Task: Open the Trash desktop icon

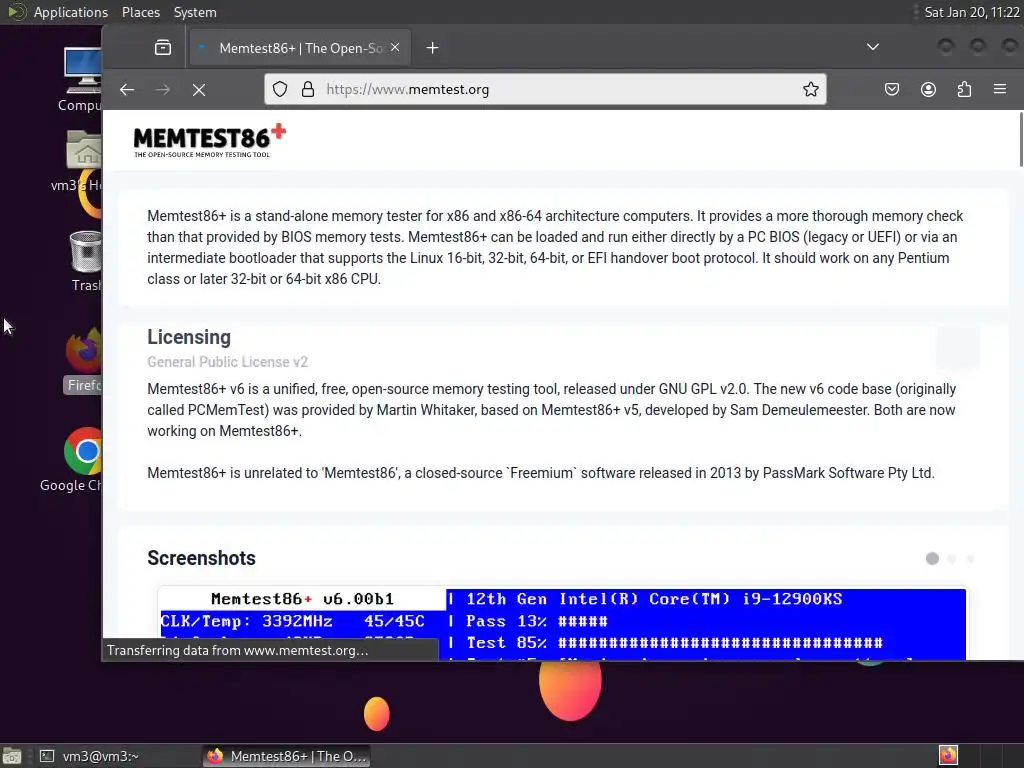Action: pos(85,261)
